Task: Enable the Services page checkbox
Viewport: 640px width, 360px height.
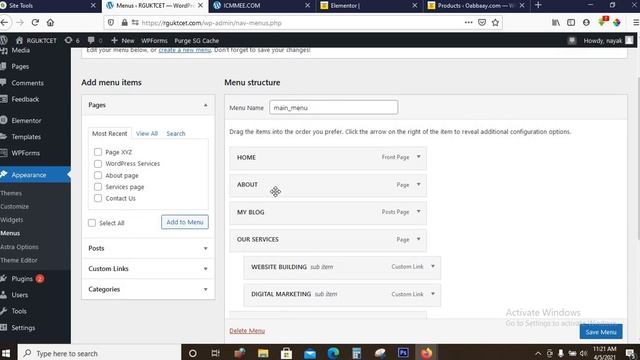Action: 98,187
